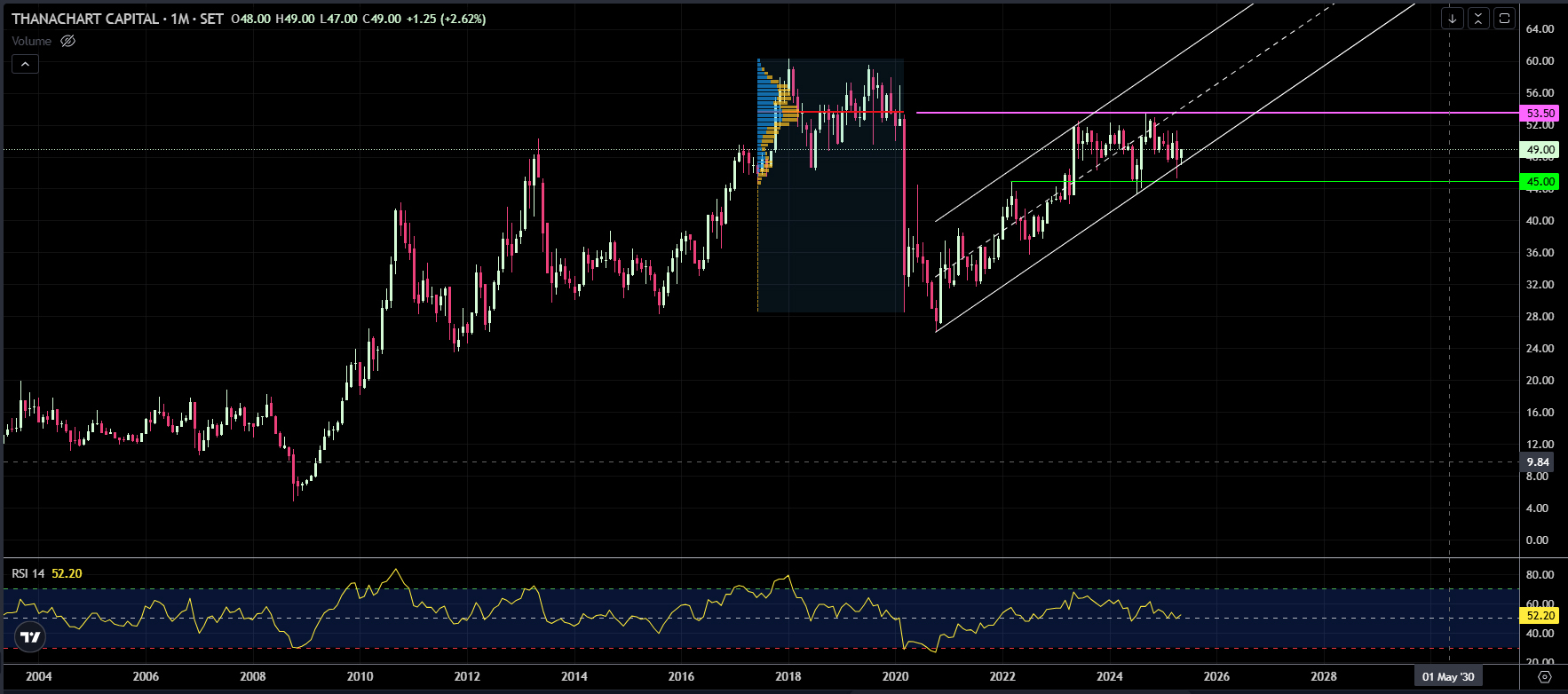Click the 24.00 price axis value

(1540, 348)
